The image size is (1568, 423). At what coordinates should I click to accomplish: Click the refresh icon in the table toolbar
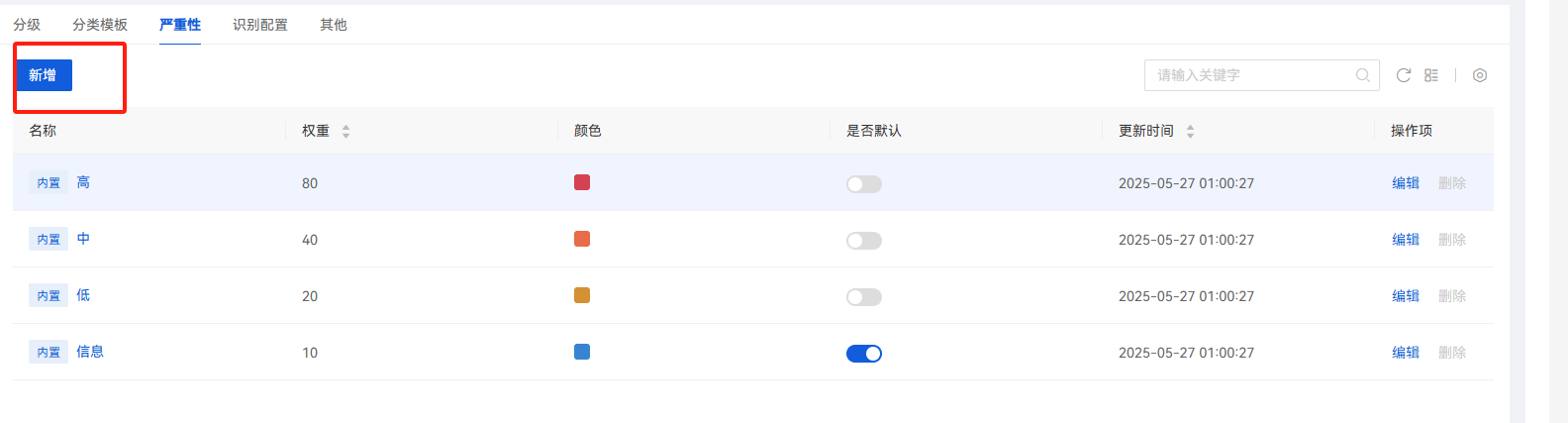pos(1403,75)
